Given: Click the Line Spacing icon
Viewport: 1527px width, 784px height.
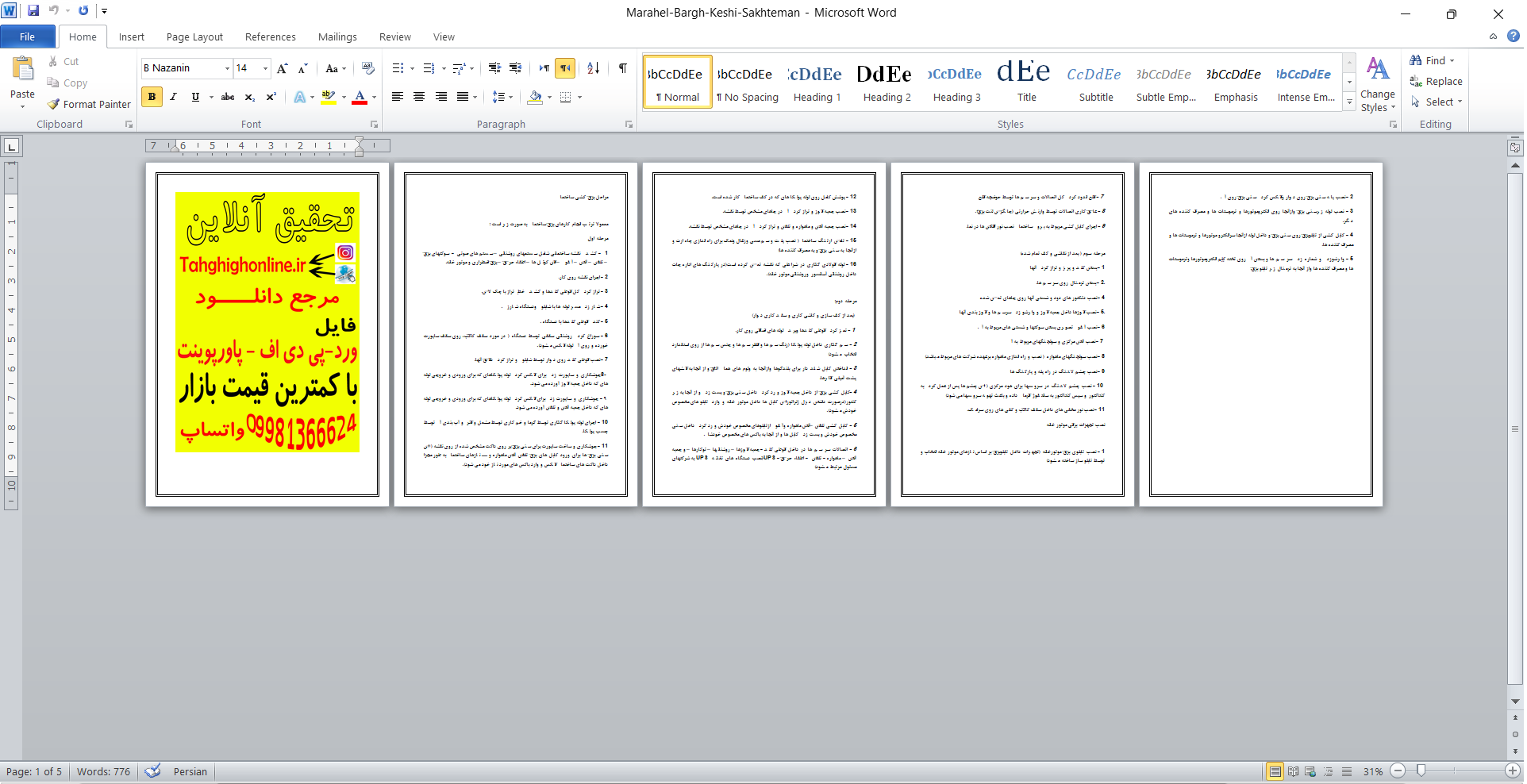Looking at the screenshot, I should point(498,97).
